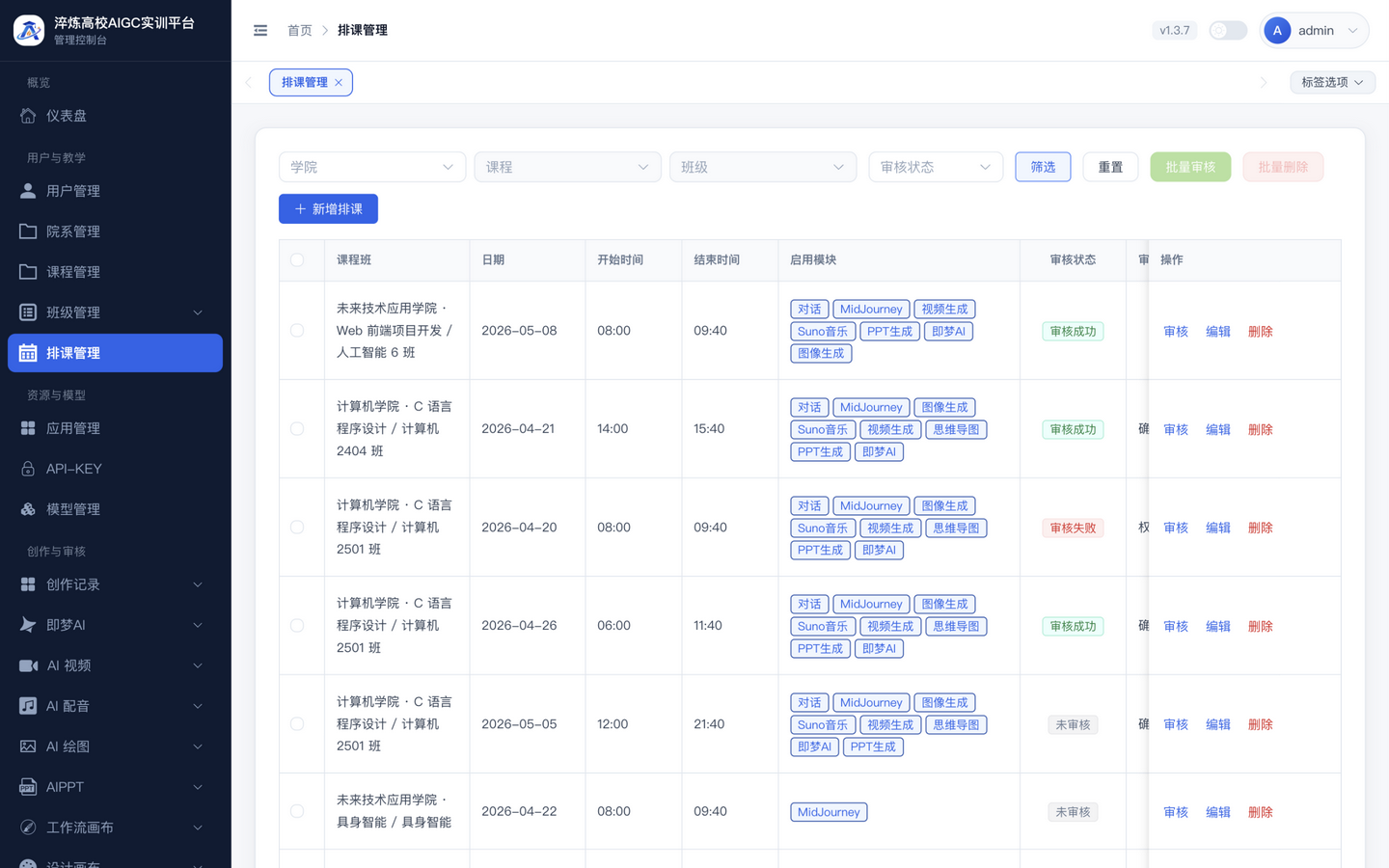Select the 即梦AI sidebar icon

(28, 625)
